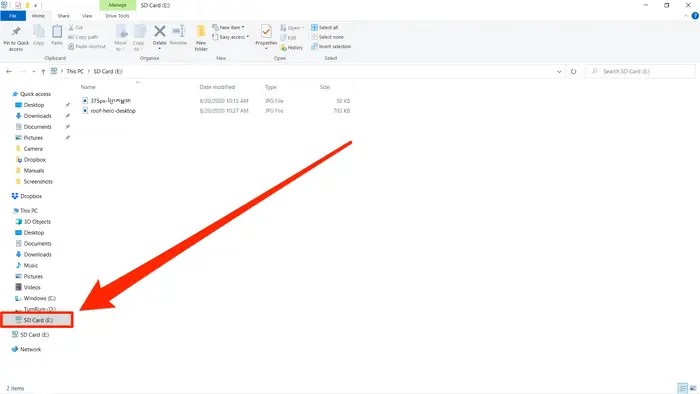Switch to details view icon in status bar

pyautogui.click(x=682, y=388)
